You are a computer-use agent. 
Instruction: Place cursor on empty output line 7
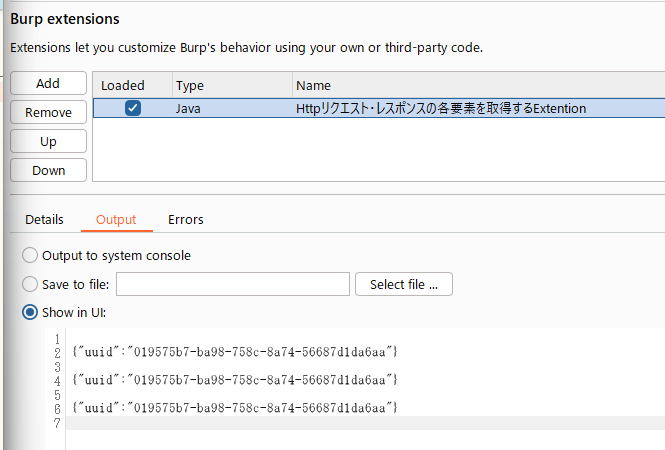[x=365, y=423]
